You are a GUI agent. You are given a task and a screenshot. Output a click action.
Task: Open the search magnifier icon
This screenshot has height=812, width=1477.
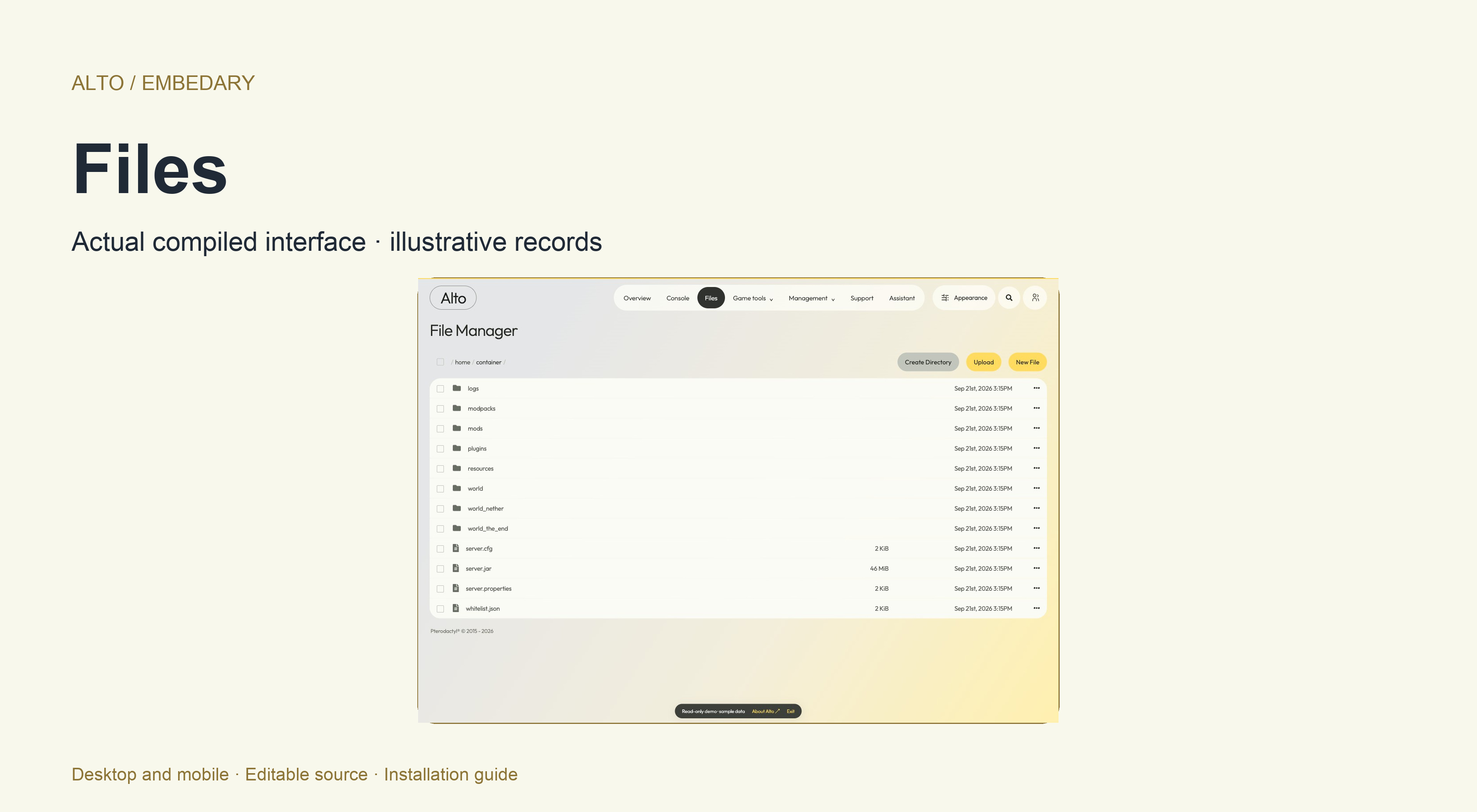click(x=1009, y=298)
